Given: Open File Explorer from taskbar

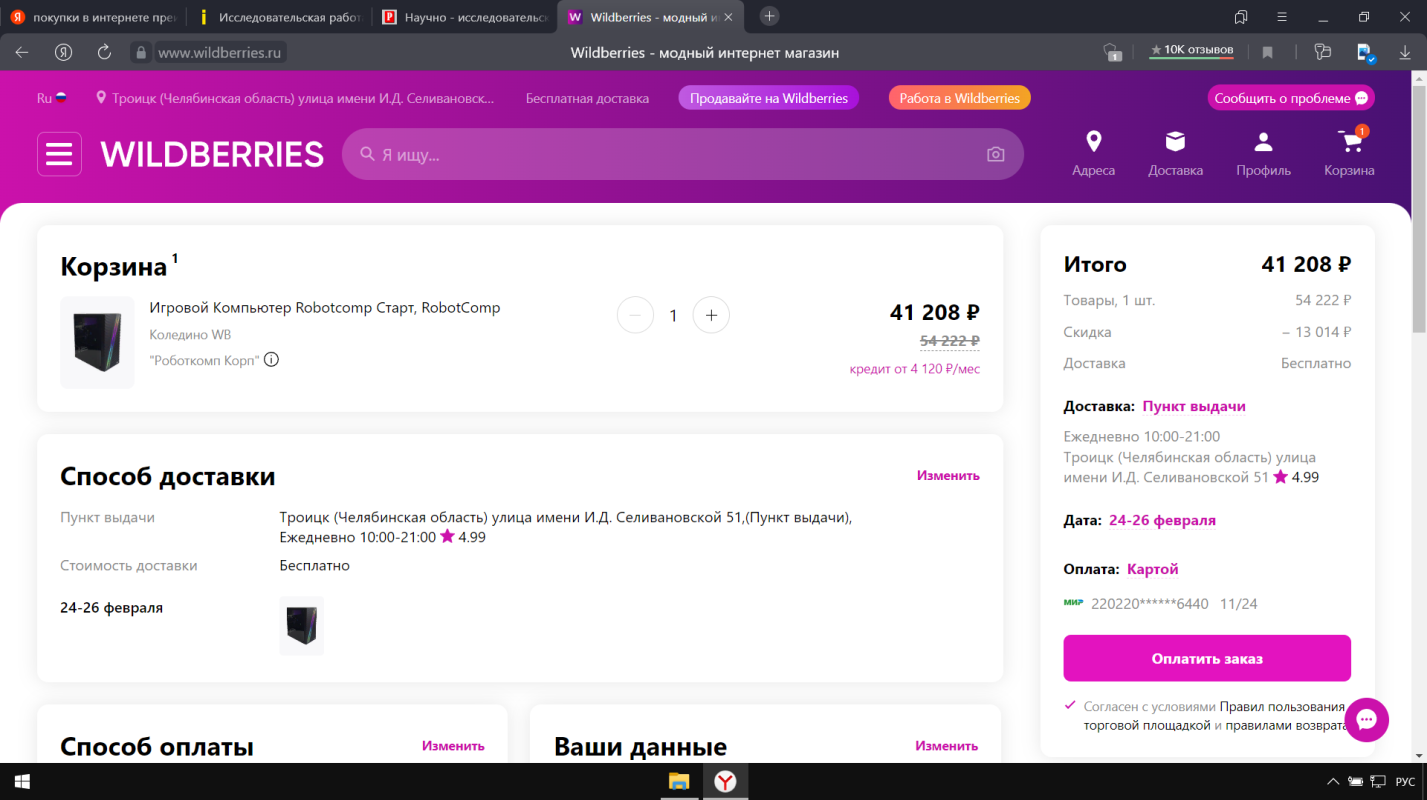Looking at the screenshot, I should [x=678, y=781].
